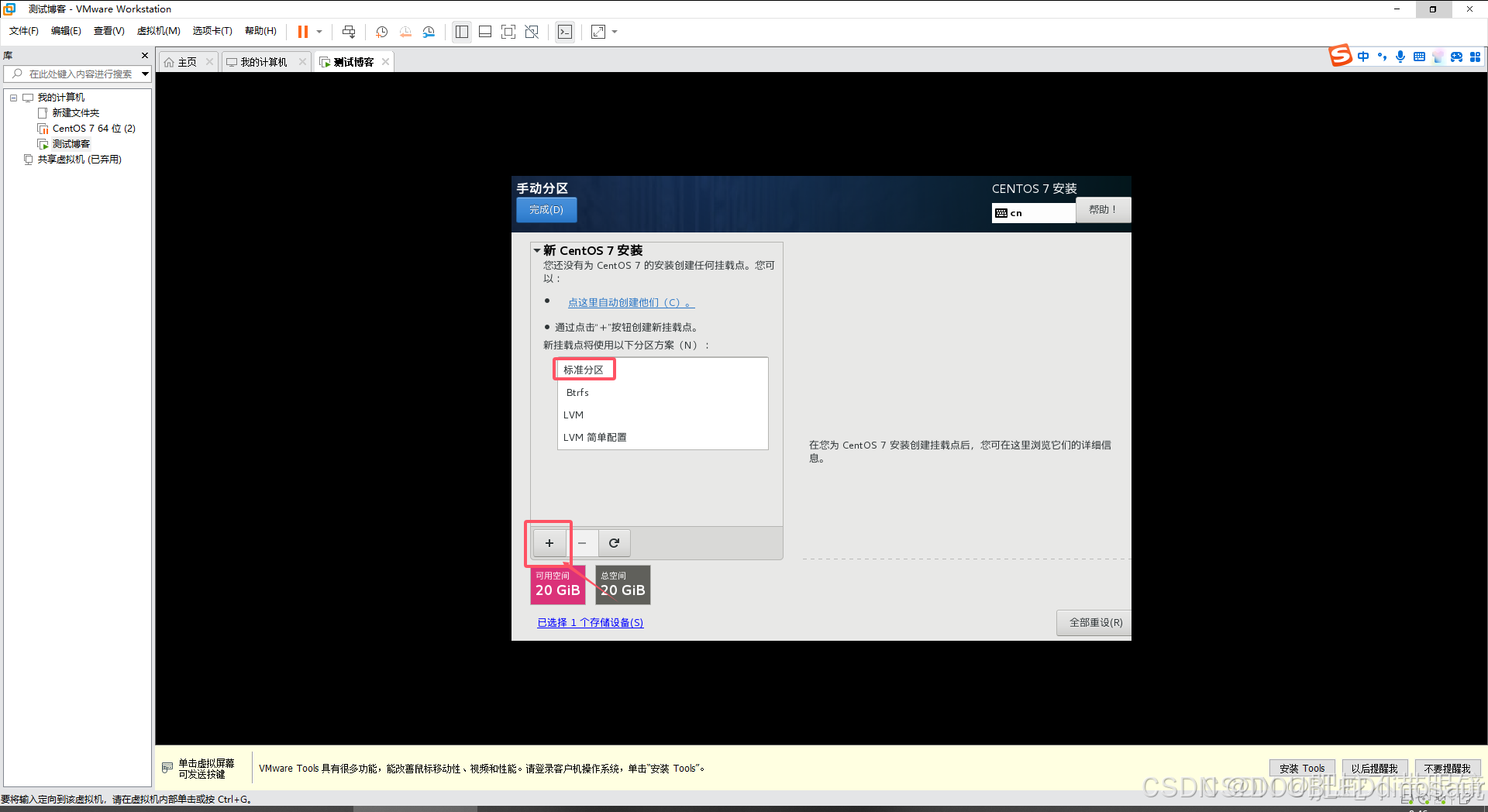Open the snapshot manager icon
The width and height of the screenshot is (1488, 812).
point(429,32)
